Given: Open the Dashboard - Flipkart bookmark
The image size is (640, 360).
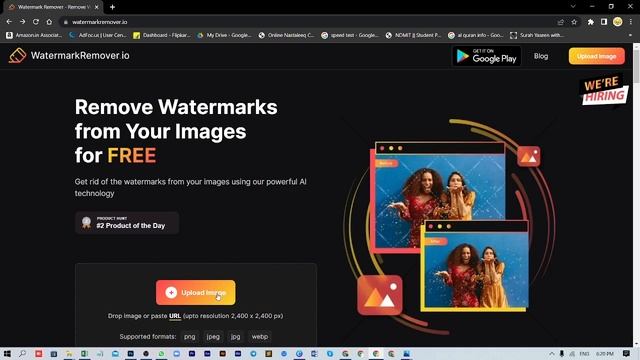Looking at the screenshot, I should [162, 36].
